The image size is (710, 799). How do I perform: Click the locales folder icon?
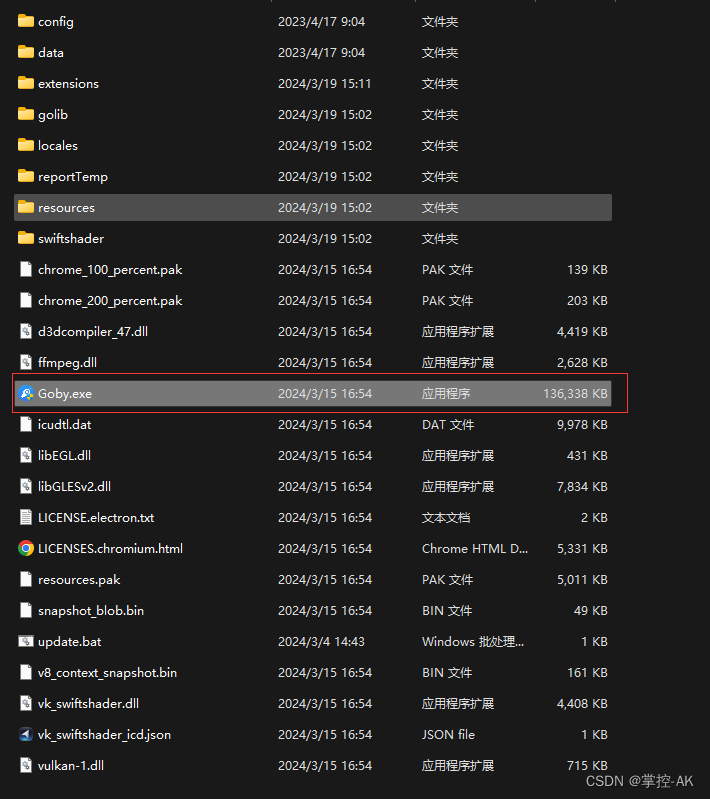pos(25,145)
